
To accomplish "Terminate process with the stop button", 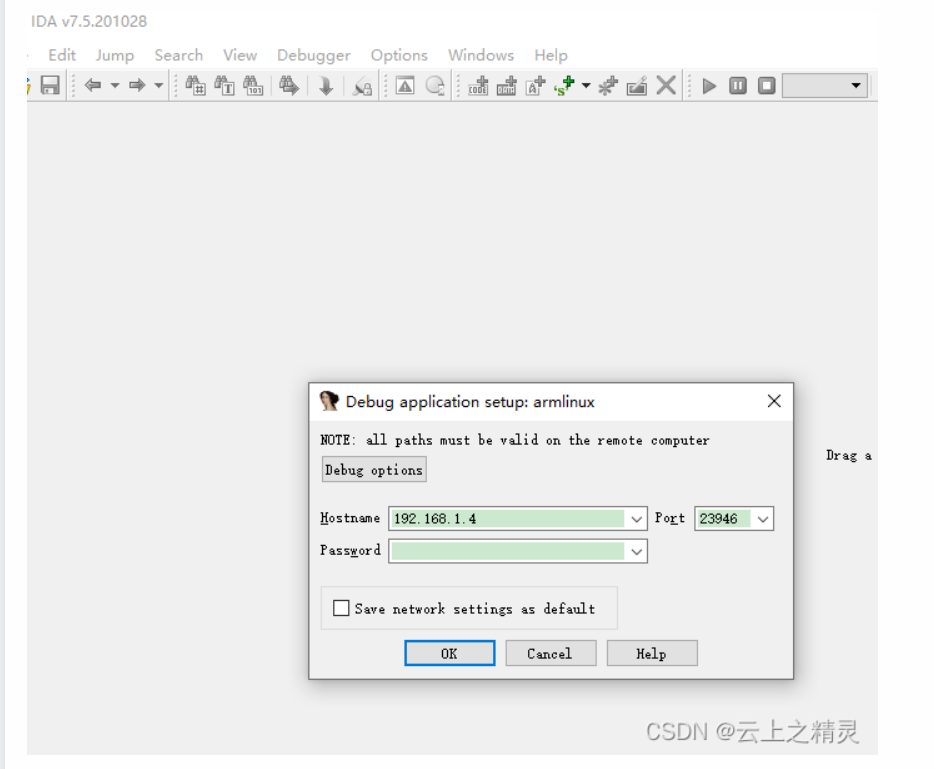I will click(x=767, y=86).
